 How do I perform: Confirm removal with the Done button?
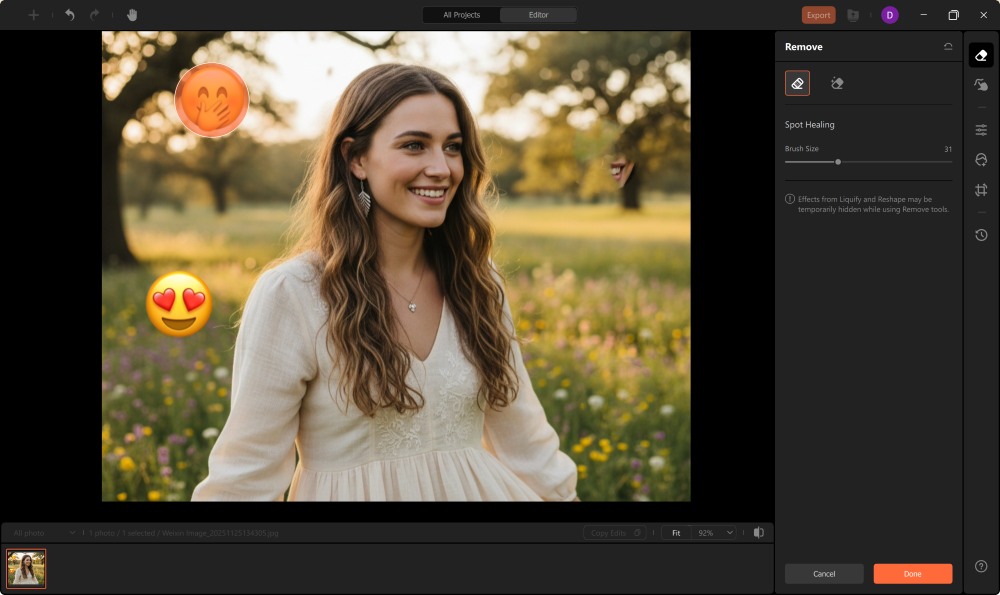pyautogui.click(x=911, y=573)
